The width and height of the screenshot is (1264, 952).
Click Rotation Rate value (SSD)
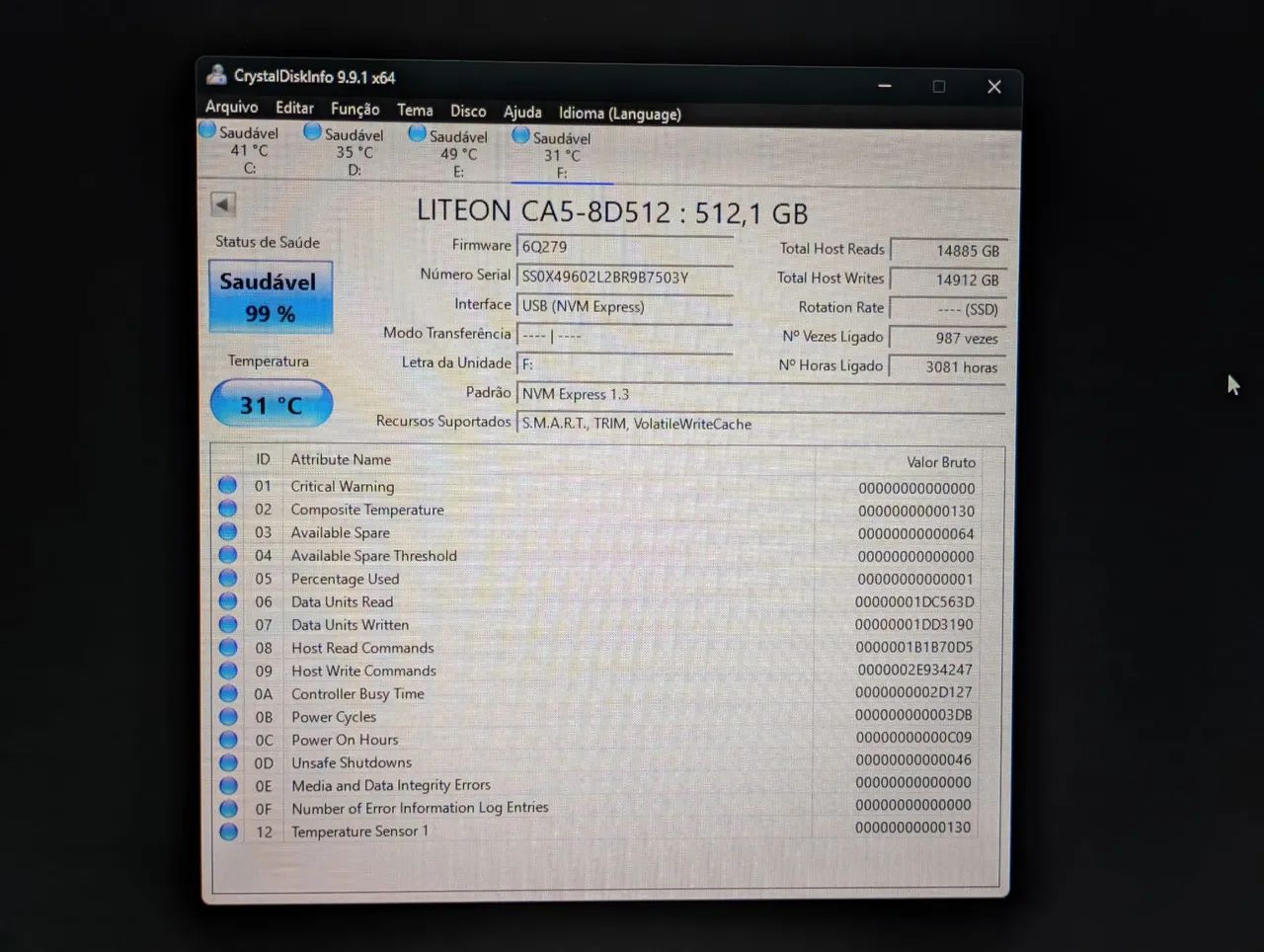click(948, 309)
